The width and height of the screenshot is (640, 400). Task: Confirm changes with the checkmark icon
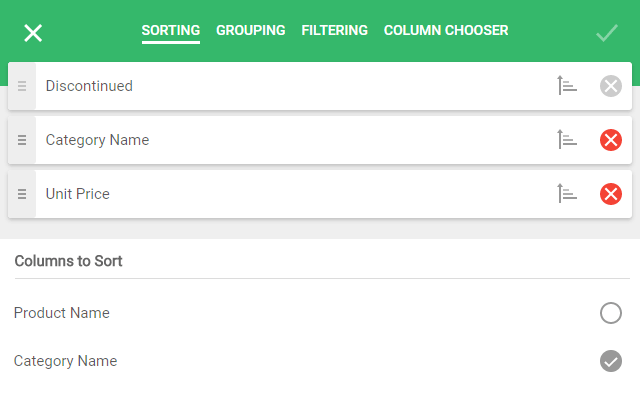607,33
